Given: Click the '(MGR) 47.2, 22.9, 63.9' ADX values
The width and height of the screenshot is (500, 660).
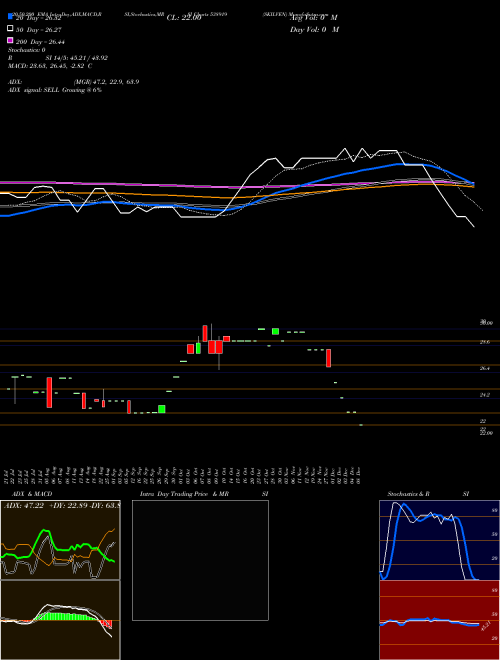Looking at the screenshot, I should pyautogui.click(x=106, y=82).
